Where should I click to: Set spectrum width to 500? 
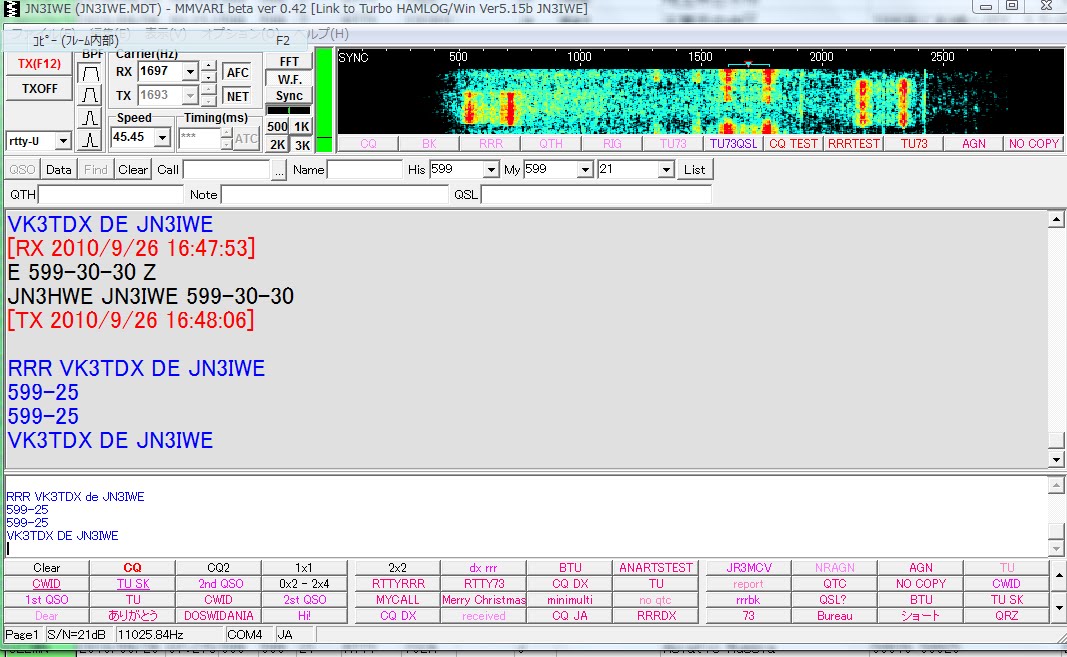[x=277, y=127]
